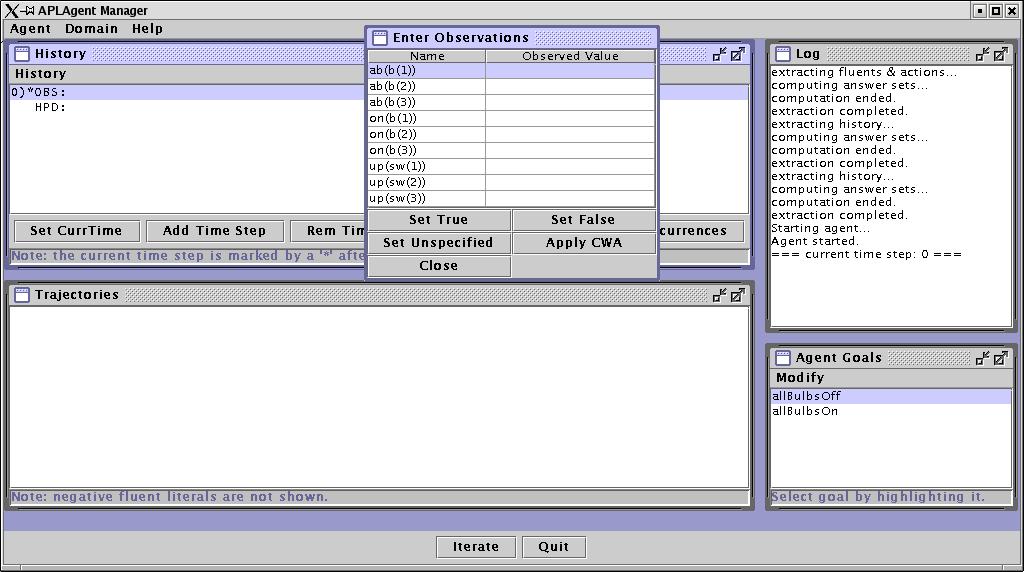Click Add Time Step button
1024x572 pixels.
click(x=214, y=231)
